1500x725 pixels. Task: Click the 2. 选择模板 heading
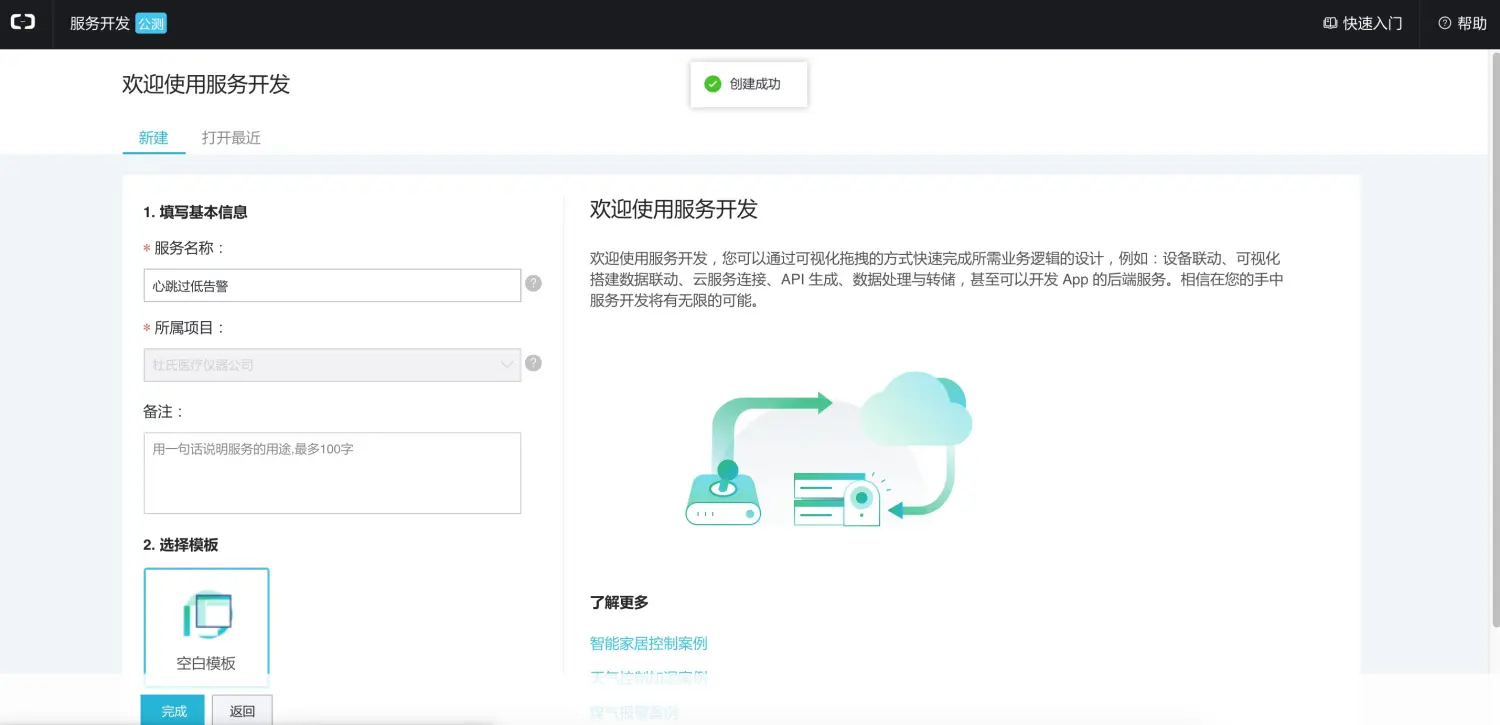tap(180, 545)
